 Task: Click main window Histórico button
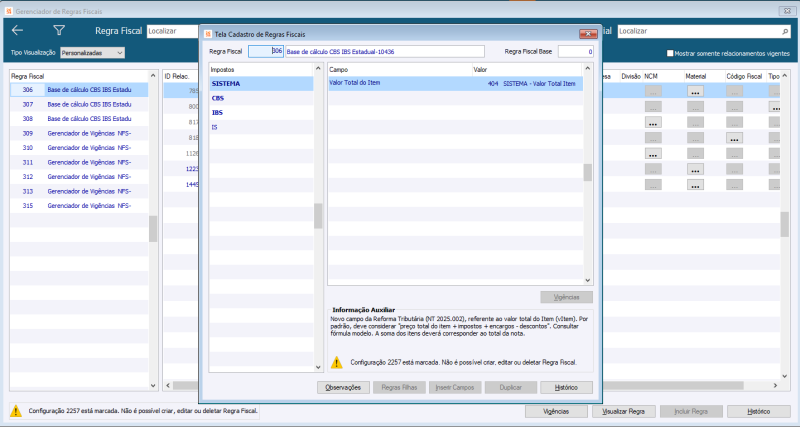pyautogui.click(x=758, y=411)
